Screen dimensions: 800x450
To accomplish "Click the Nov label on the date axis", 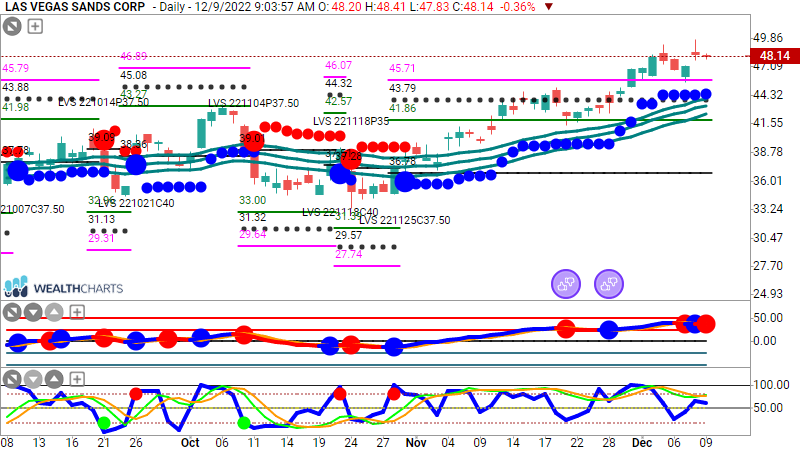I will (x=416, y=442).
